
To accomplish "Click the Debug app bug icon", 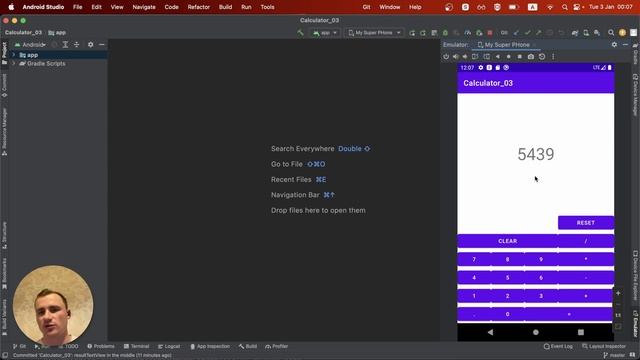I will (445, 33).
